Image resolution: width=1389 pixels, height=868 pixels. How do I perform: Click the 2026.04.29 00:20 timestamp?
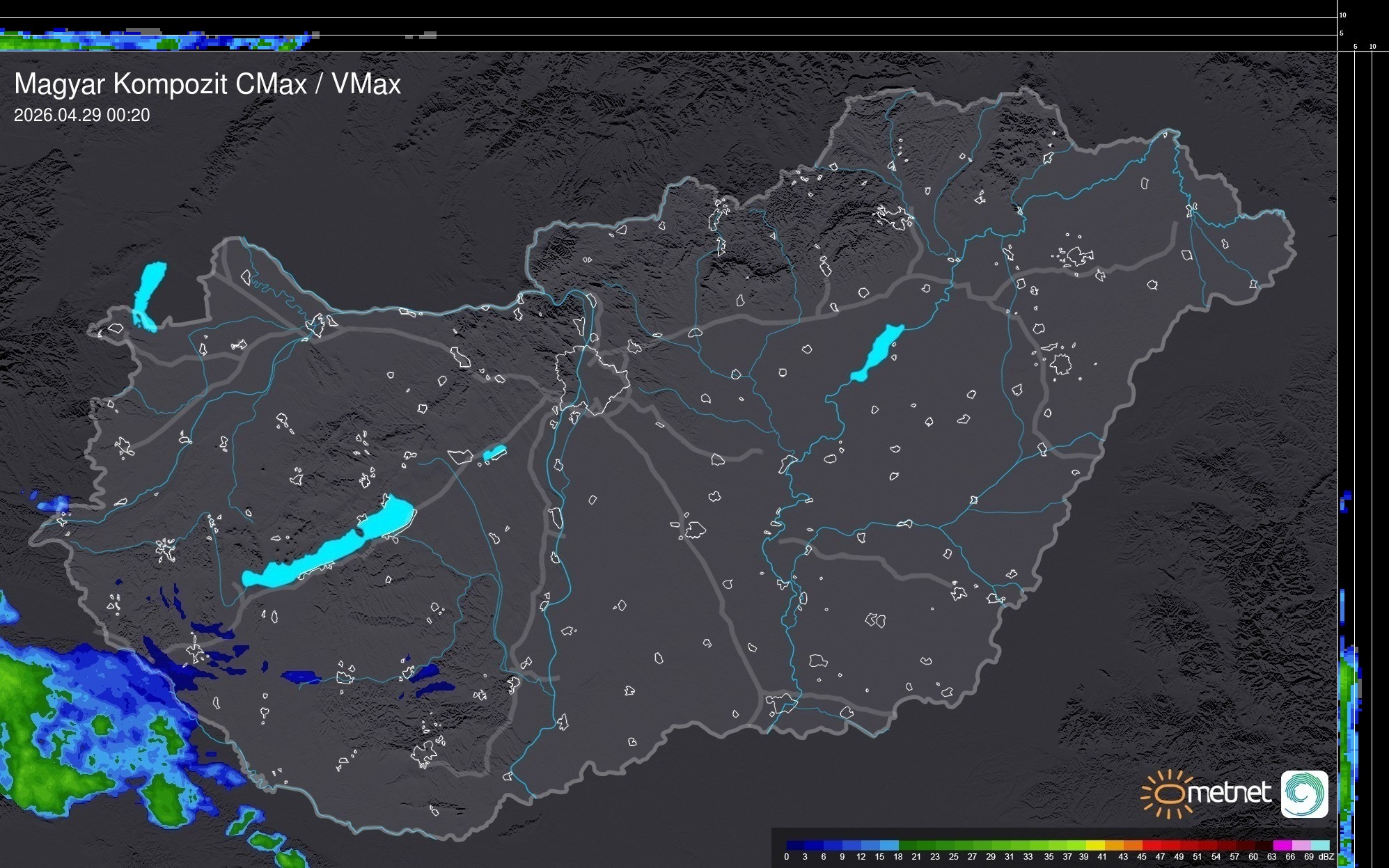click(81, 116)
